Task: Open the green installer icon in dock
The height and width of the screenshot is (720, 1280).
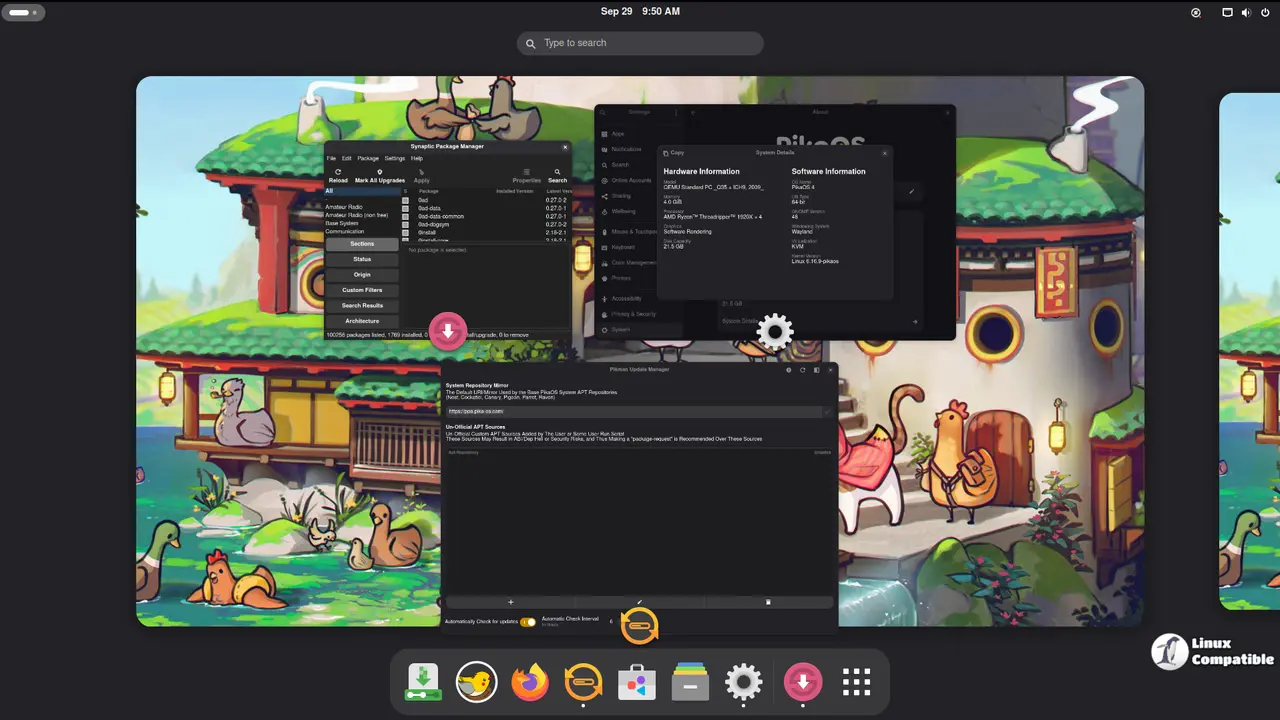Action: (x=423, y=683)
